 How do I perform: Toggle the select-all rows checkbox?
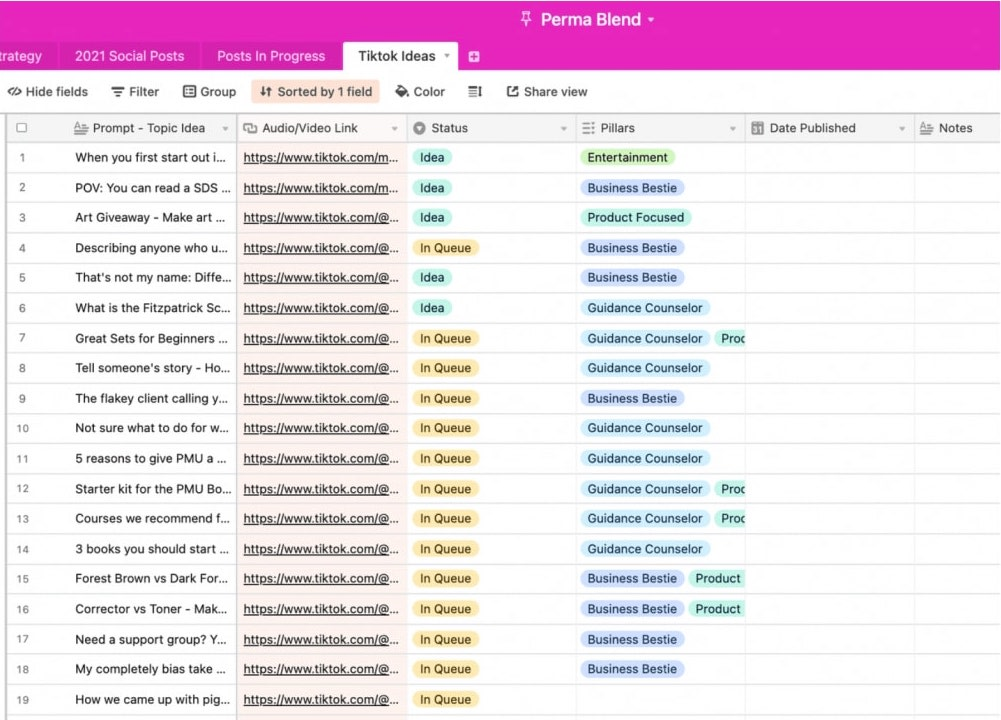coord(22,128)
